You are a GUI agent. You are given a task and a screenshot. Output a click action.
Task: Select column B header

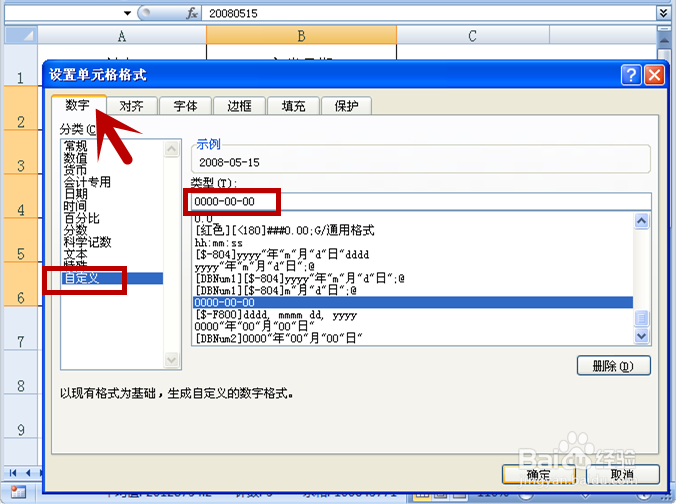301,35
